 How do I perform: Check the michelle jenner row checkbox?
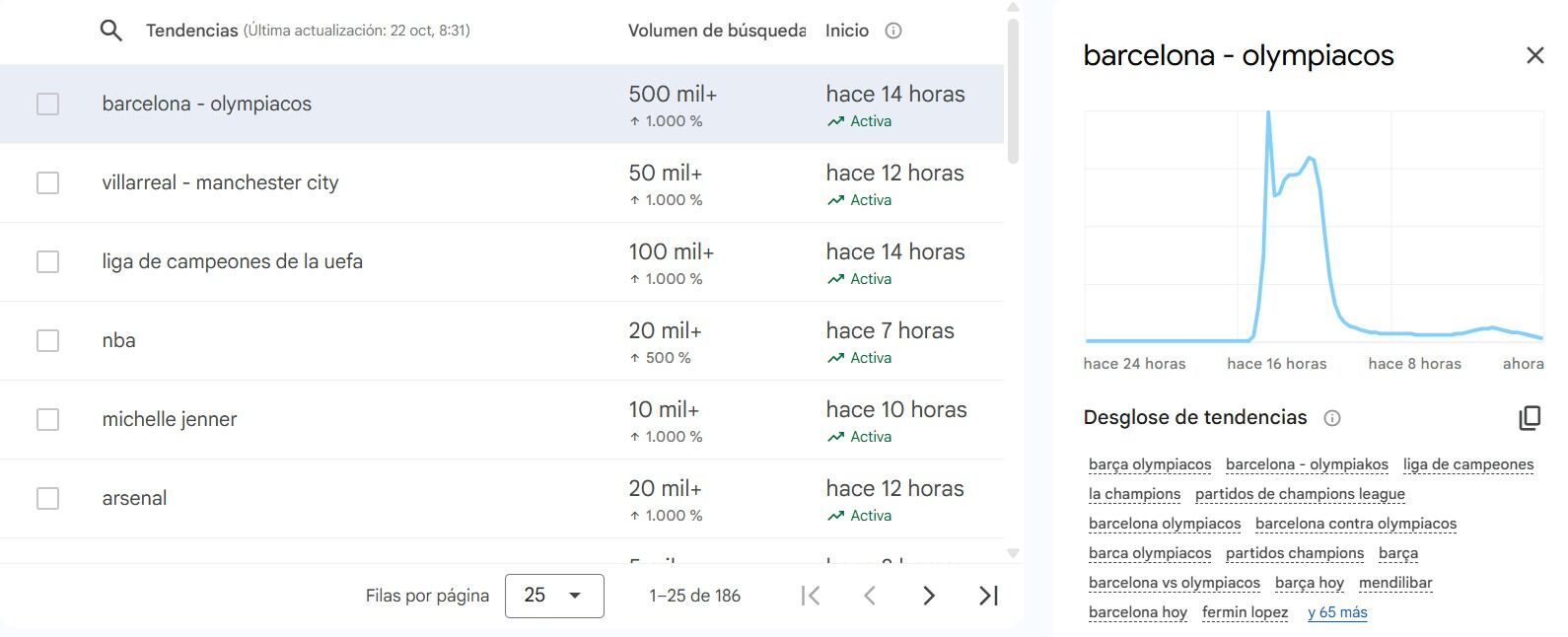47,419
